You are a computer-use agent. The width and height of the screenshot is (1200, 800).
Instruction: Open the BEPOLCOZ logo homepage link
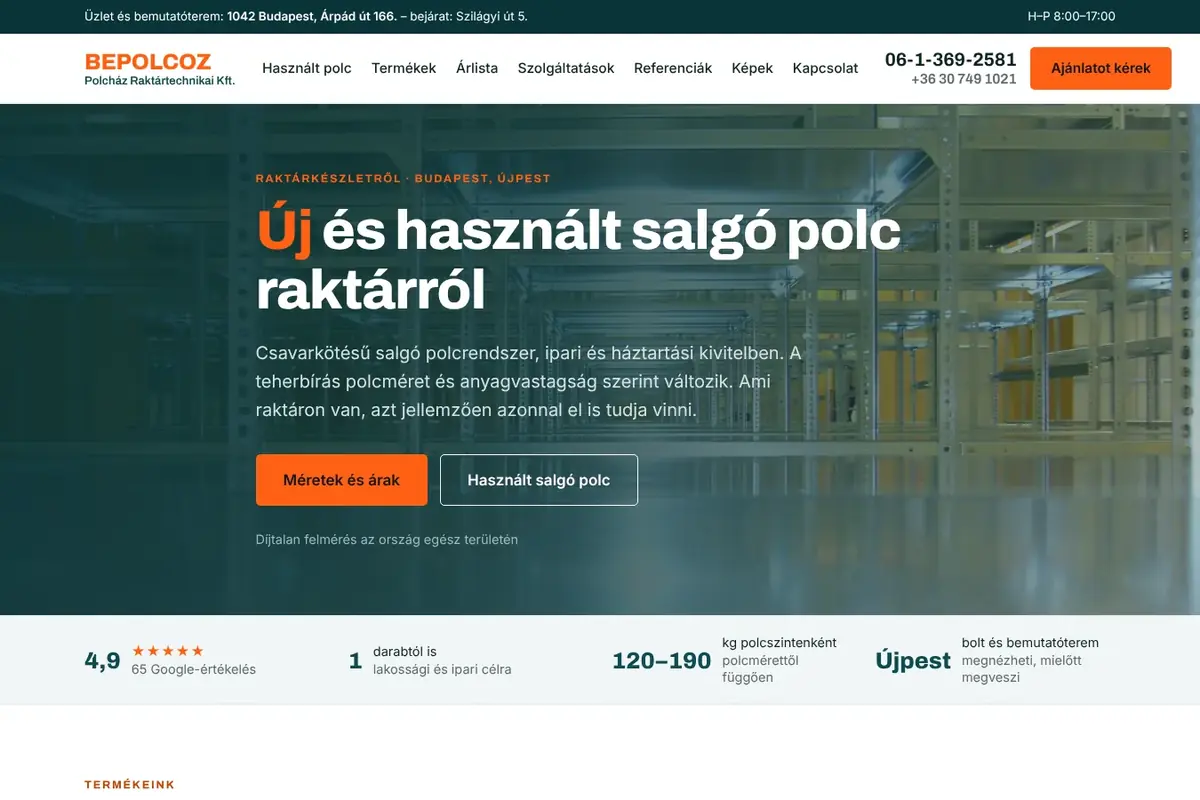click(160, 69)
